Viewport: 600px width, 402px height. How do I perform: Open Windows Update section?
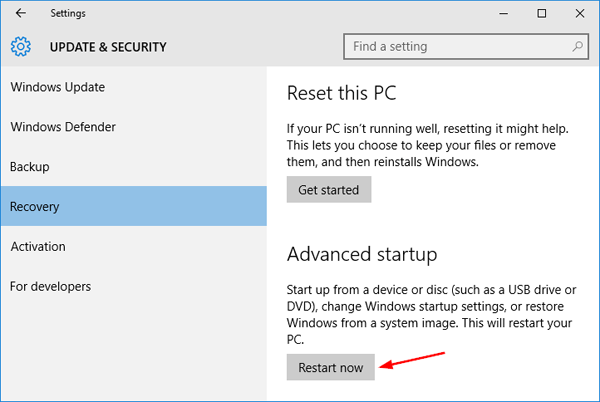click(58, 87)
